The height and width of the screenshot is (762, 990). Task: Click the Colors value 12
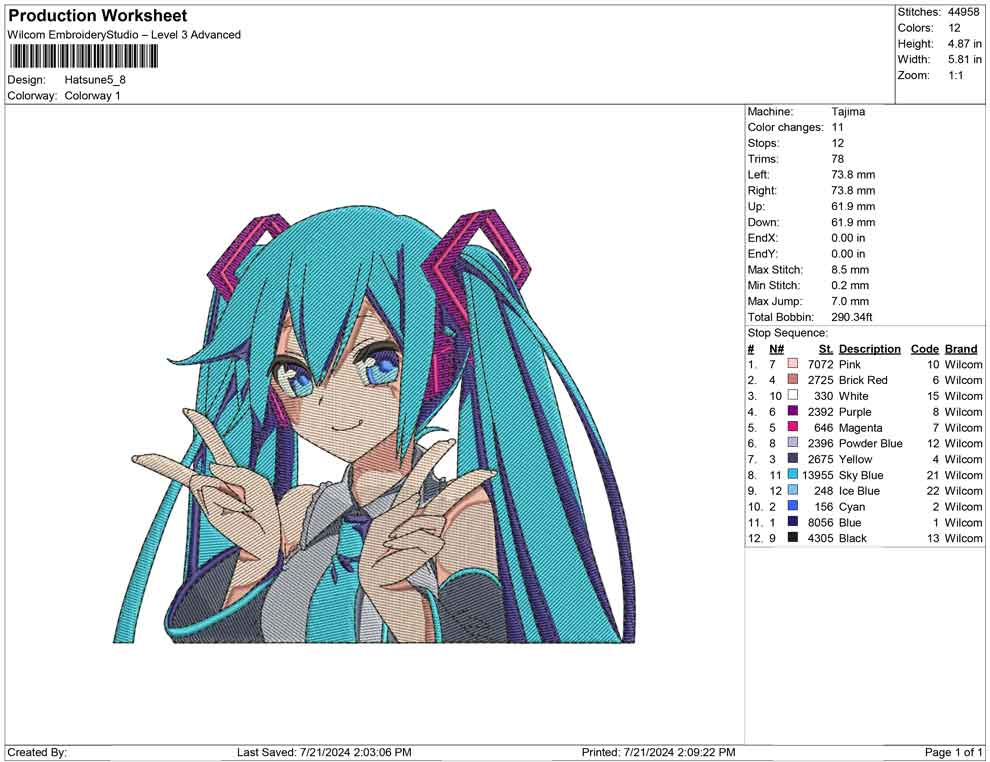(x=954, y=28)
